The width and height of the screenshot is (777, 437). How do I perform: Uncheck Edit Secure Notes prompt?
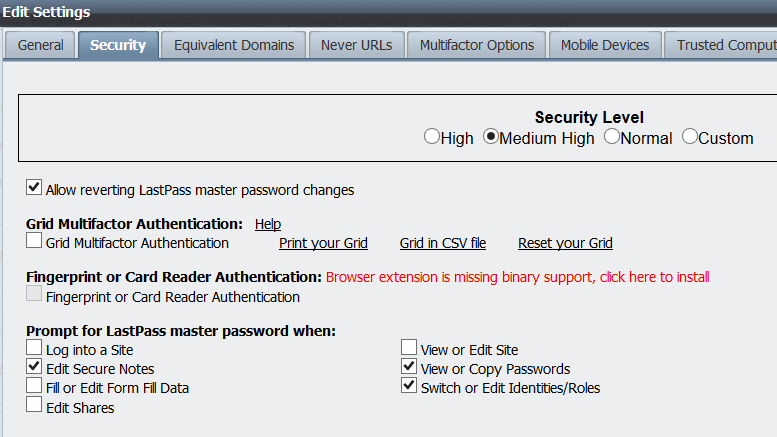(x=34, y=366)
